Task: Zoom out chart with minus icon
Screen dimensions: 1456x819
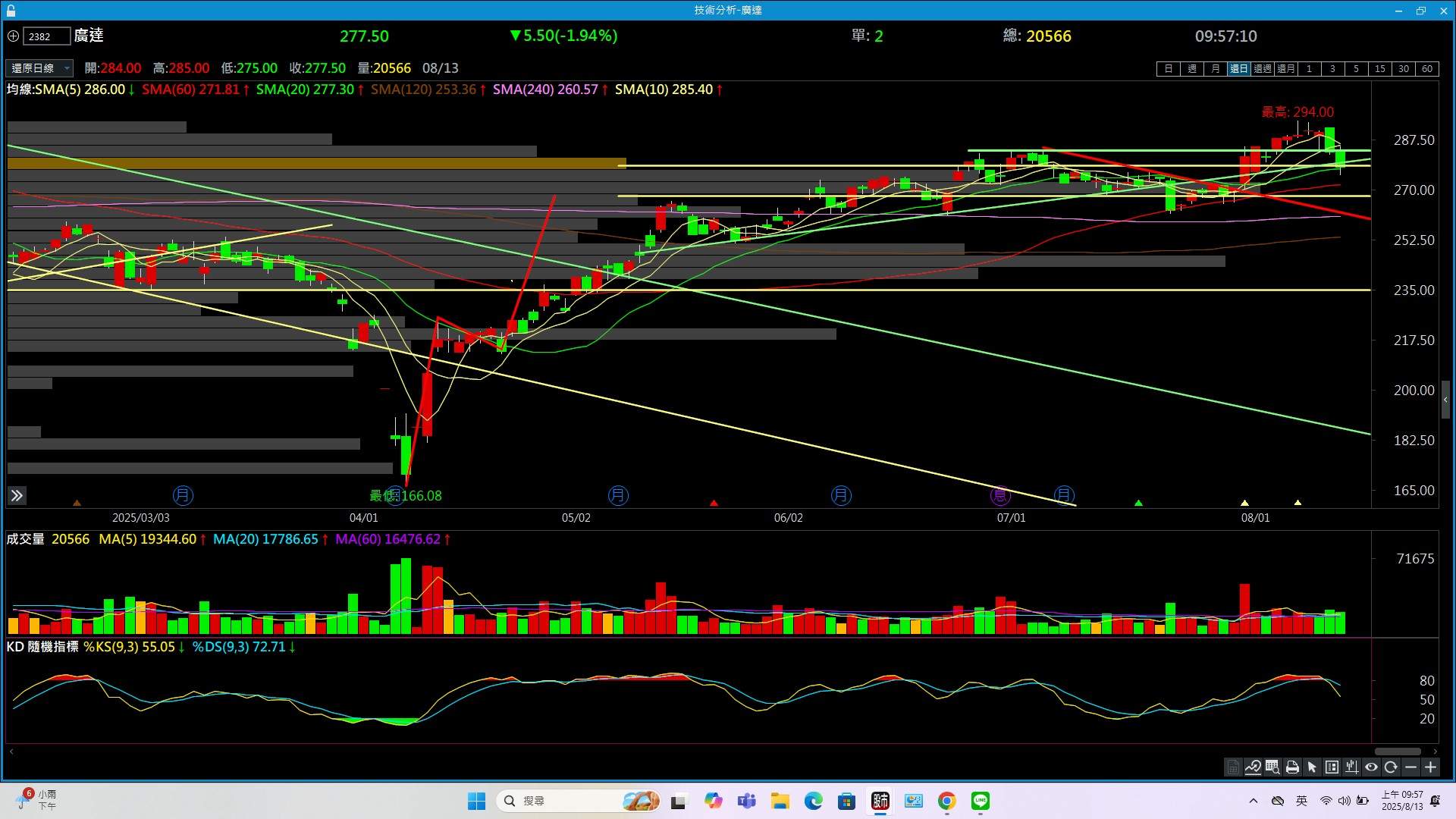Action: click(x=1410, y=767)
